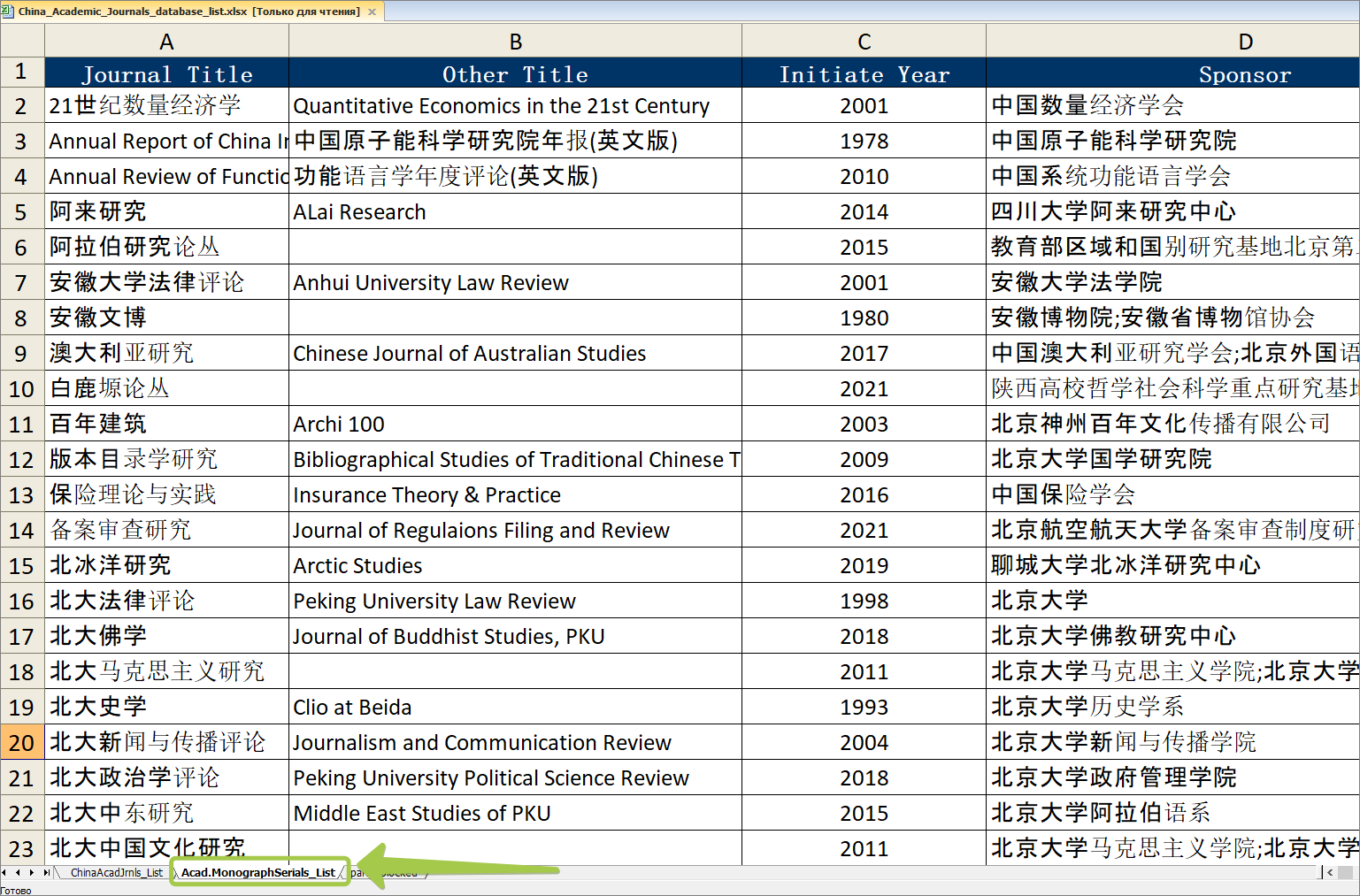Image resolution: width=1360 pixels, height=896 pixels.
Task: Jump to last sheet tab arrow
Action: click(46, 872)
